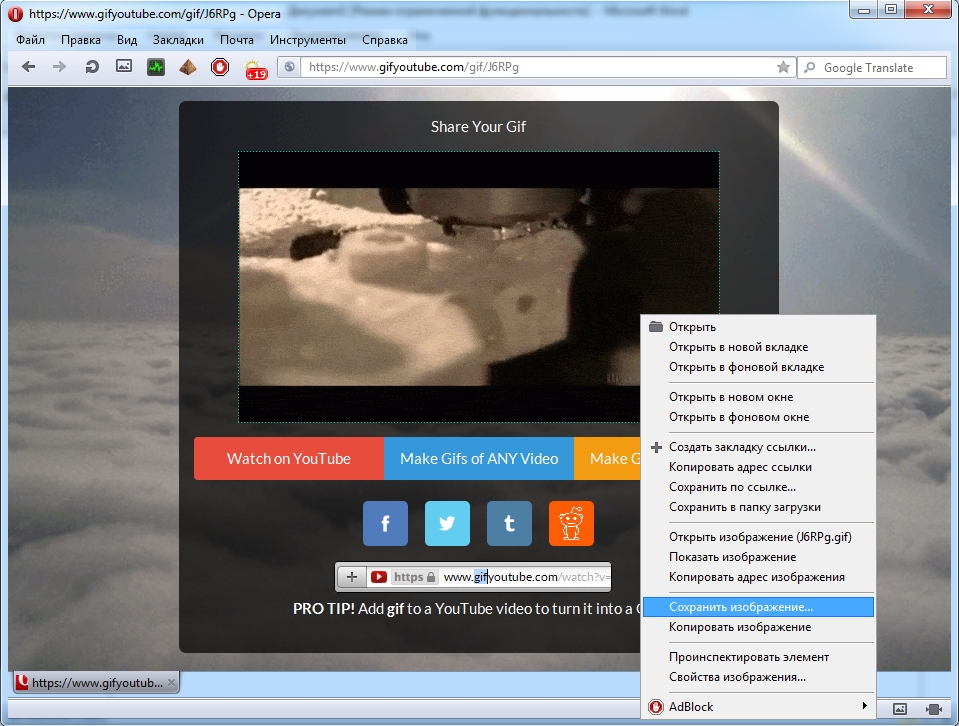Select Сохранить изображение... in context menu
Viewport: 959px width, 726px height.
(741, 607)
